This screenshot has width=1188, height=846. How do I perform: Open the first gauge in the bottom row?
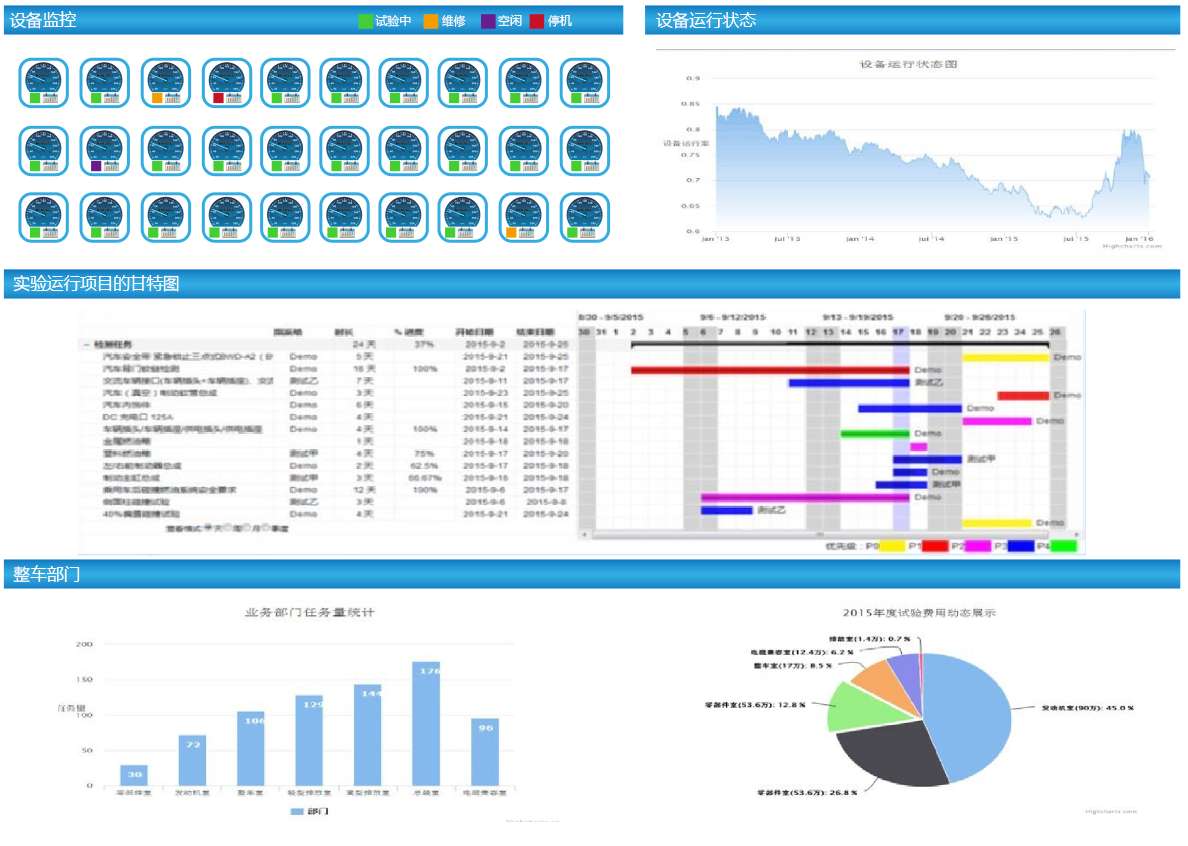coord(44,218)
